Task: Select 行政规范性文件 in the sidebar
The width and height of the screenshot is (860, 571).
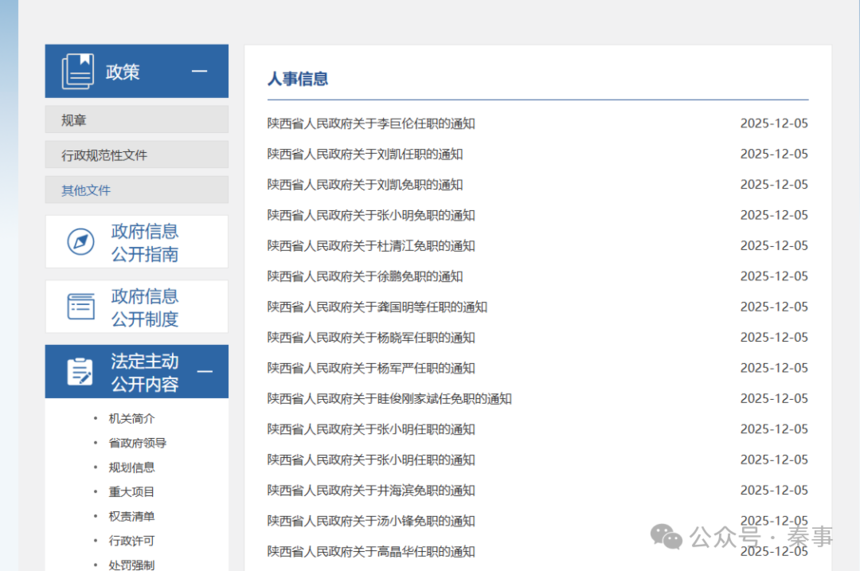Action: pyautogui.click(x=104, y=155)
